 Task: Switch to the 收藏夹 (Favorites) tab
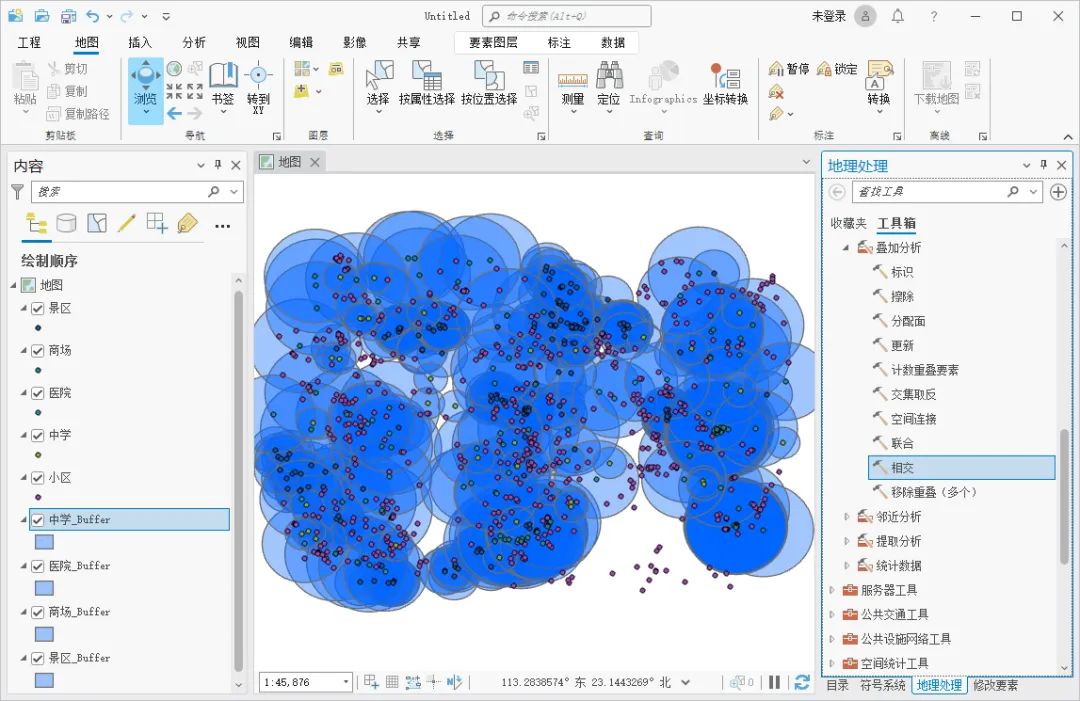point(849,223)
